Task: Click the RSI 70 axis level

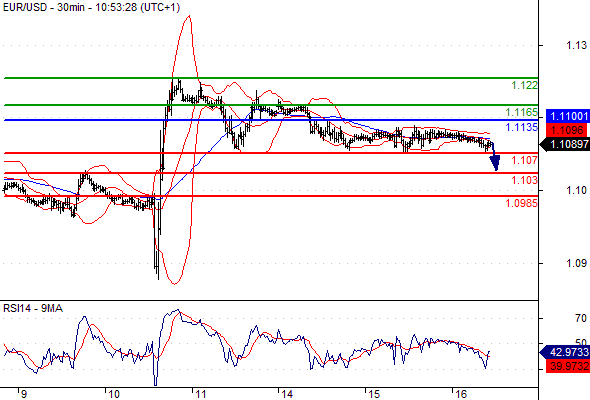Action: pos(581,318)
